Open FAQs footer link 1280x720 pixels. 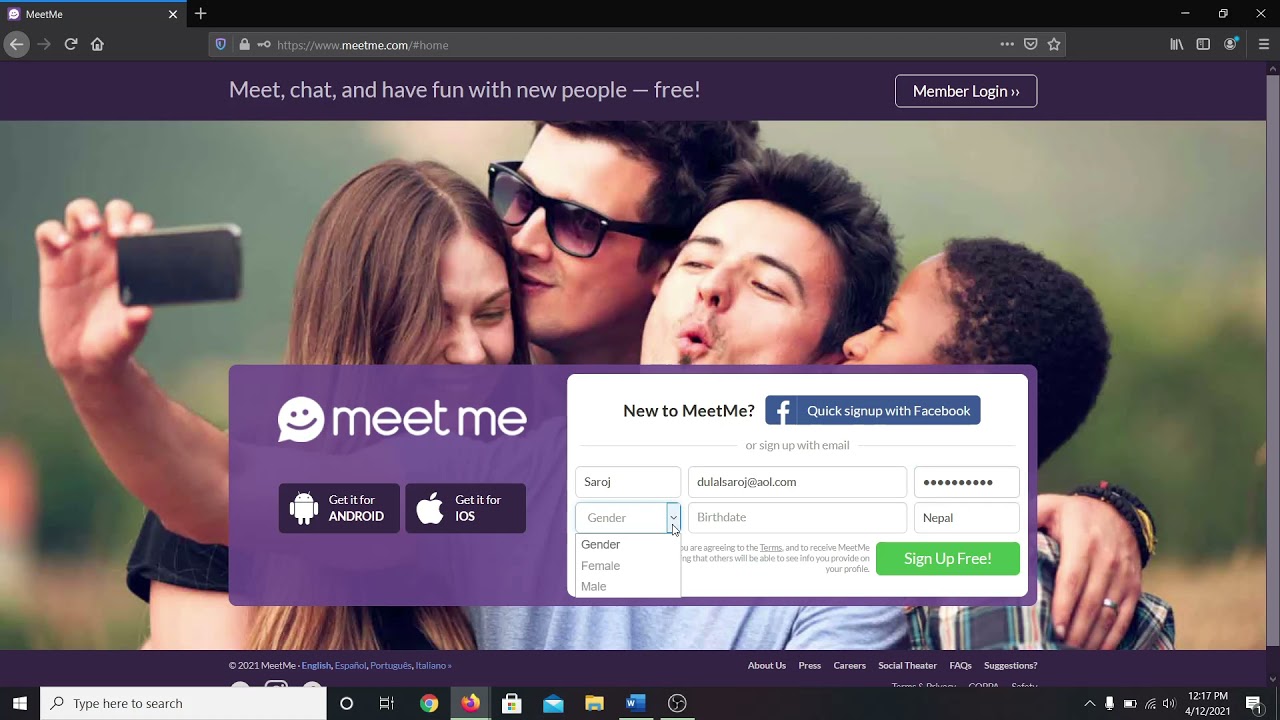pyautogui.click(x=961, y=666)
